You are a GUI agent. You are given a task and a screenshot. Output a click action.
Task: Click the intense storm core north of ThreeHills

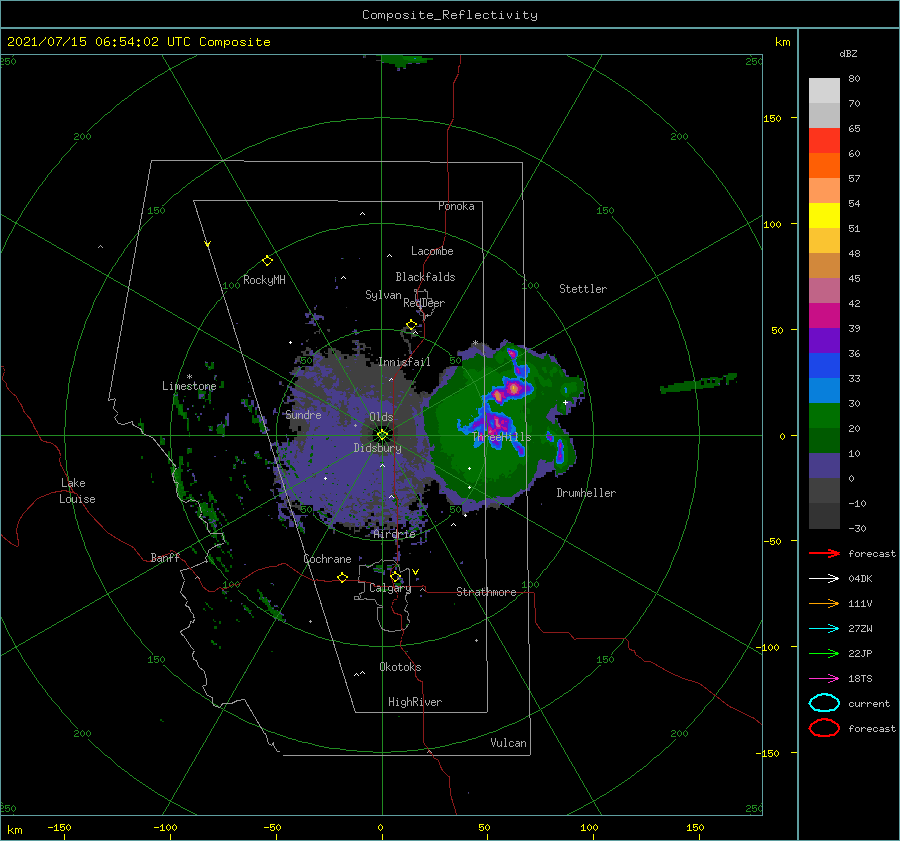click(x=513, y=389)
